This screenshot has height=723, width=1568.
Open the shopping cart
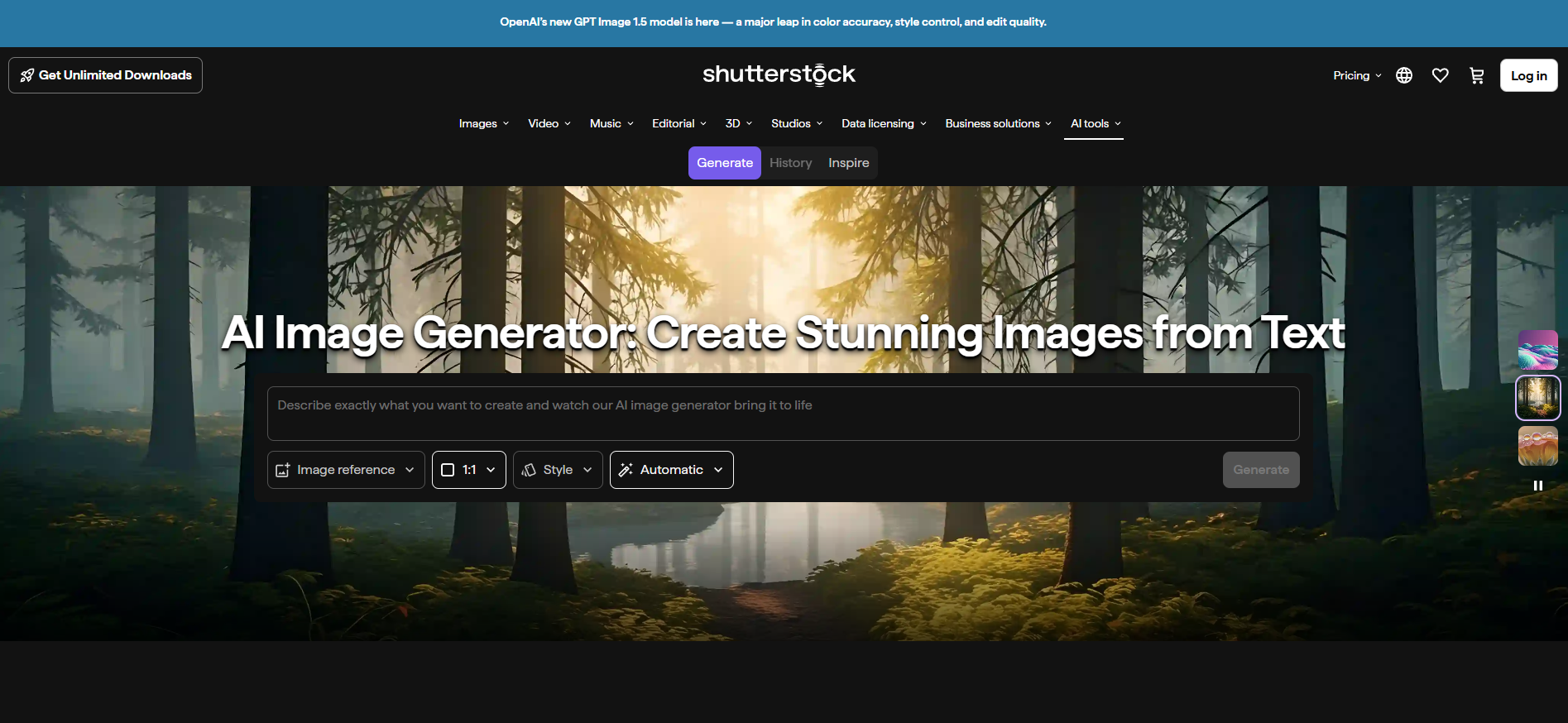(1477, 75)
